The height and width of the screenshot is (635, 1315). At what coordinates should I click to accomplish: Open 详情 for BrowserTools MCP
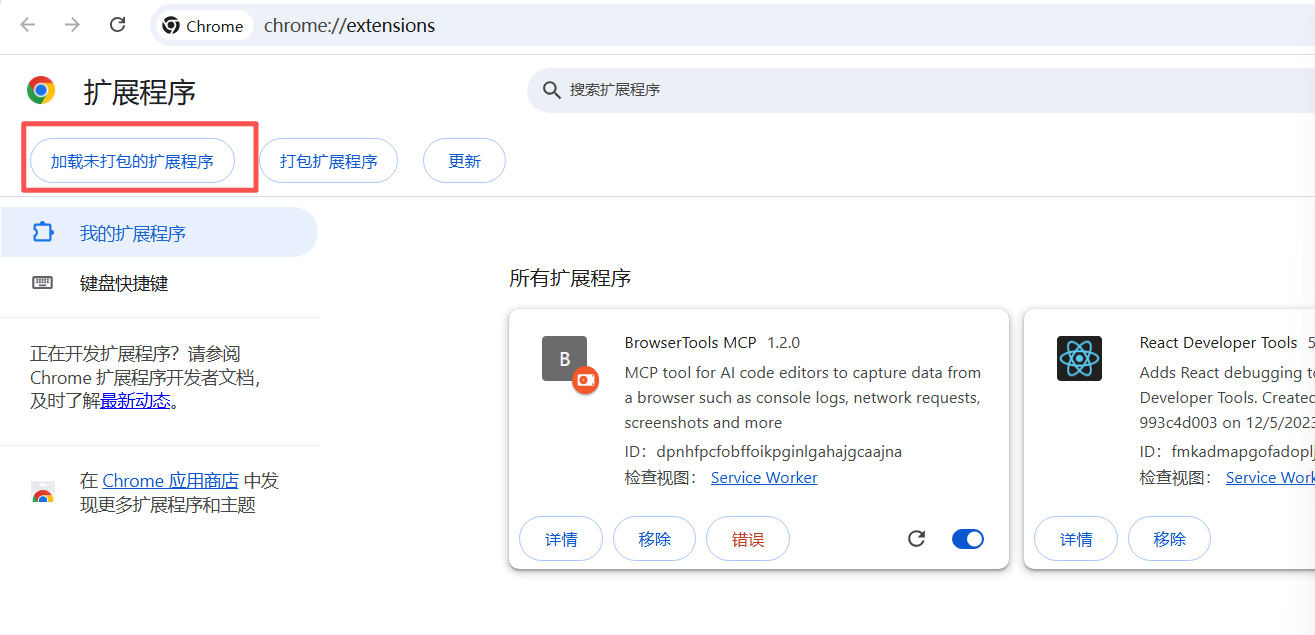click(x=561, y=539)
